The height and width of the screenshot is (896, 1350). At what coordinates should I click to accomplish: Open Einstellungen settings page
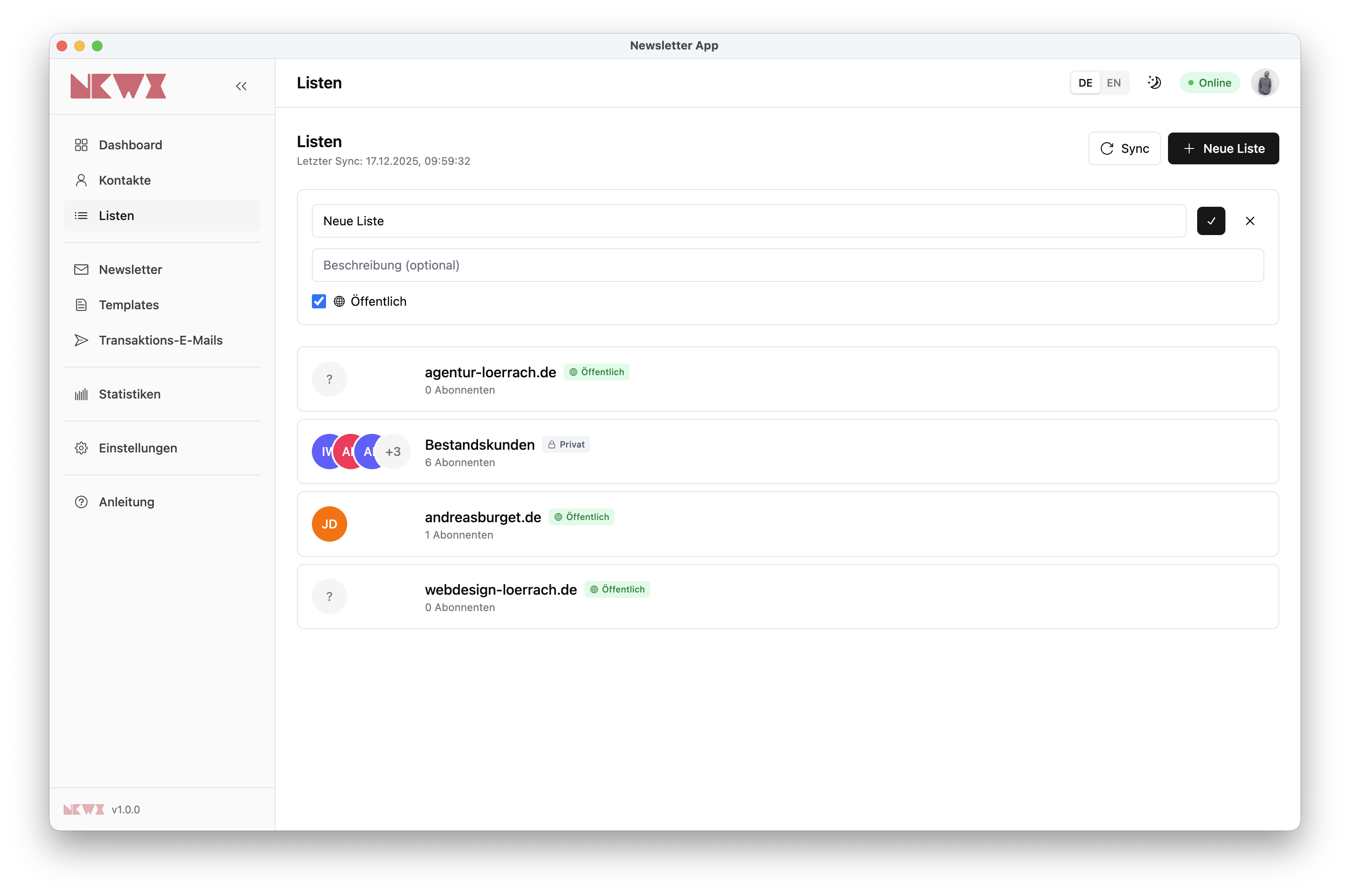(138, 448)
